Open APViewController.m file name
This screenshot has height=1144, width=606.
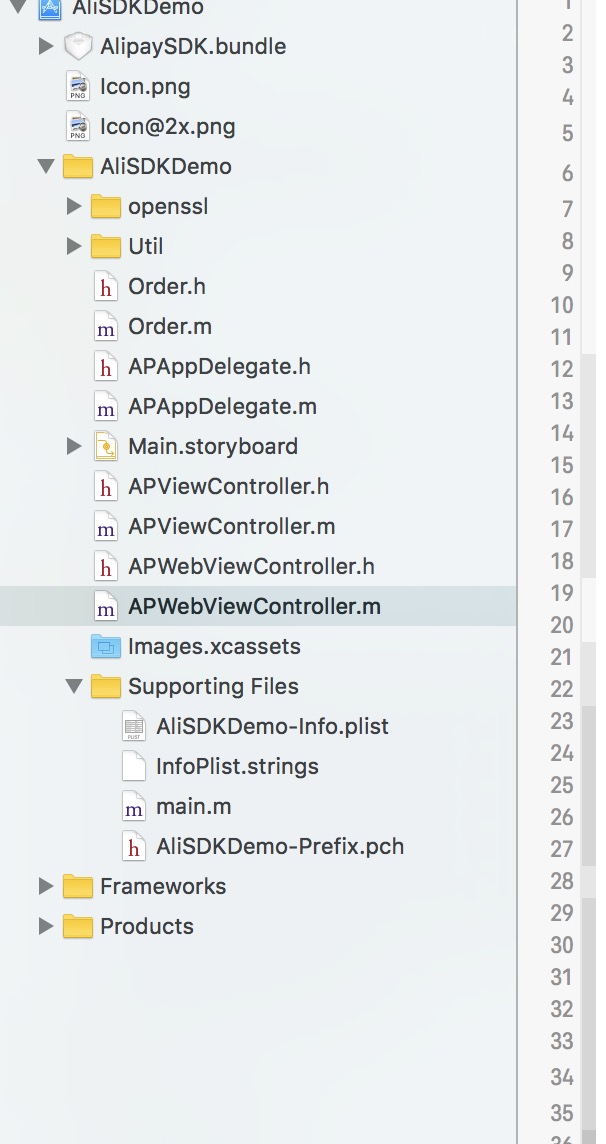tap(232, 527)
